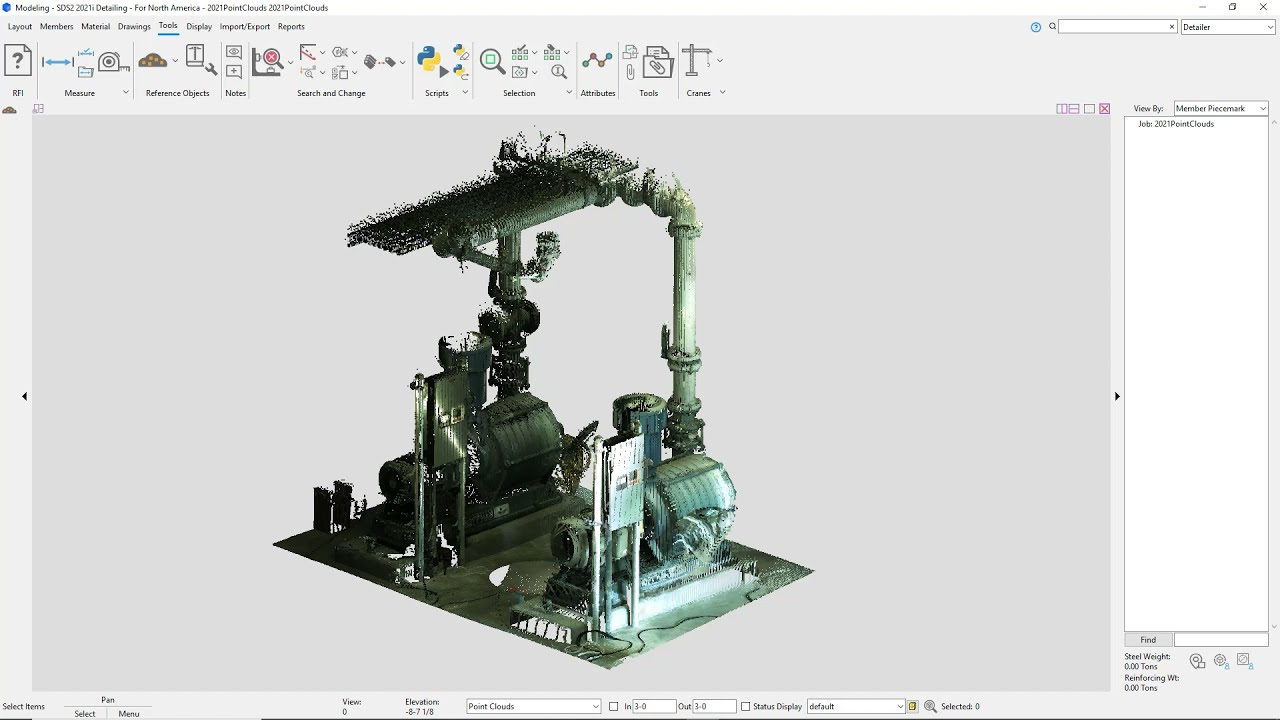This screenshot has height=720, width=1280.
Task: Click the RFI question-mark document icon
Action: [17, 61]
